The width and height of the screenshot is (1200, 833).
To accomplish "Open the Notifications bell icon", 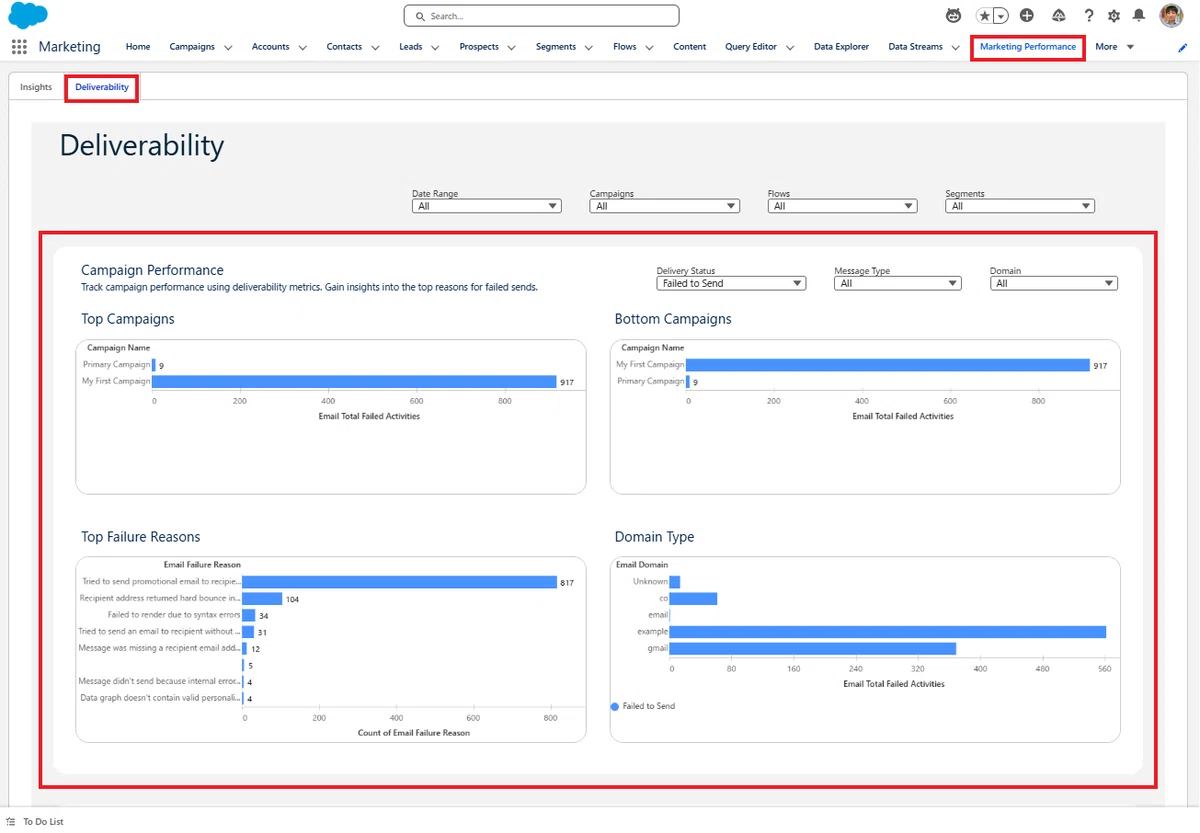I will pyautogui.click(x=1139, y=16).
